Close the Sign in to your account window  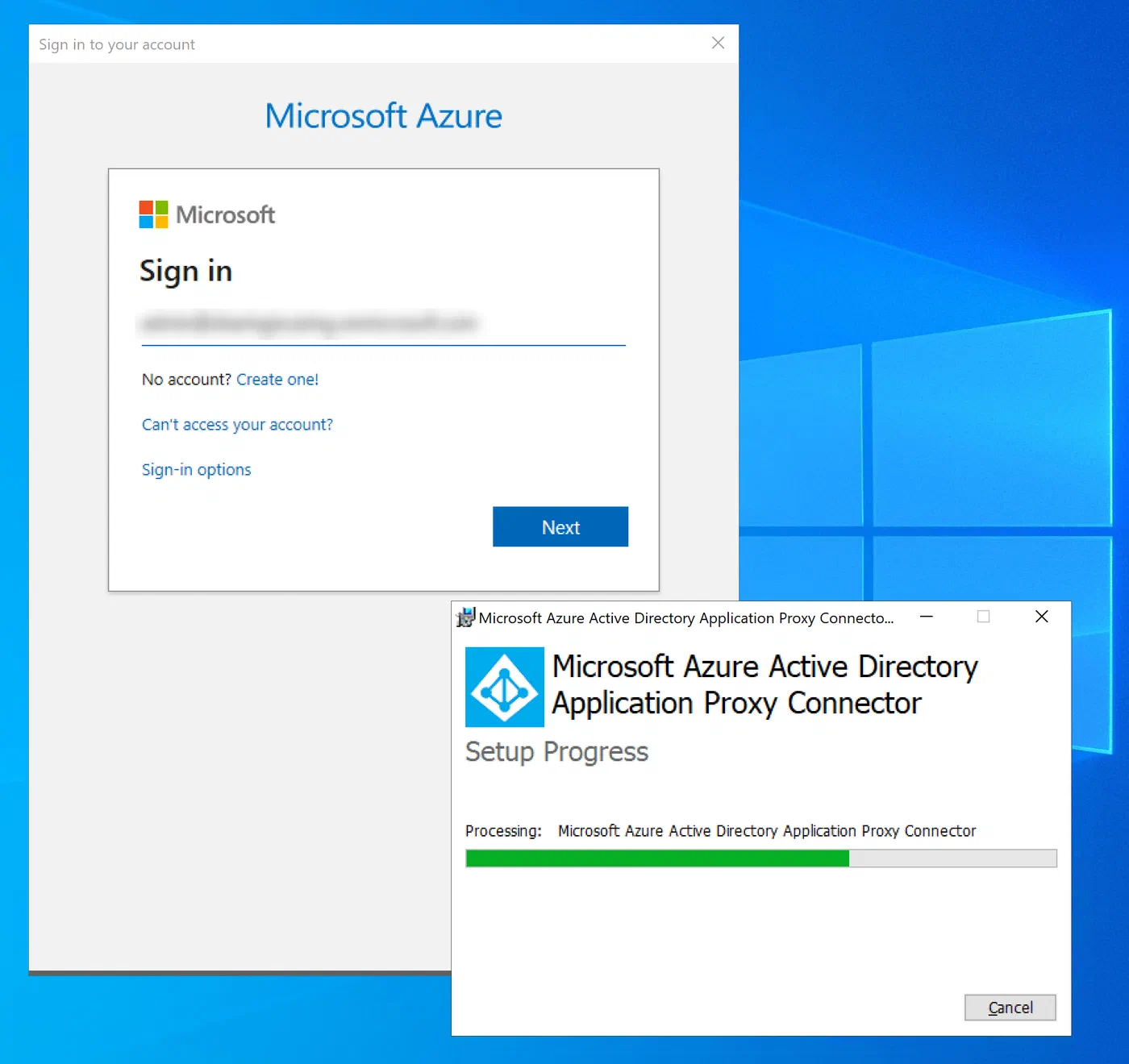pyautogui.click(x=718, y=44)
